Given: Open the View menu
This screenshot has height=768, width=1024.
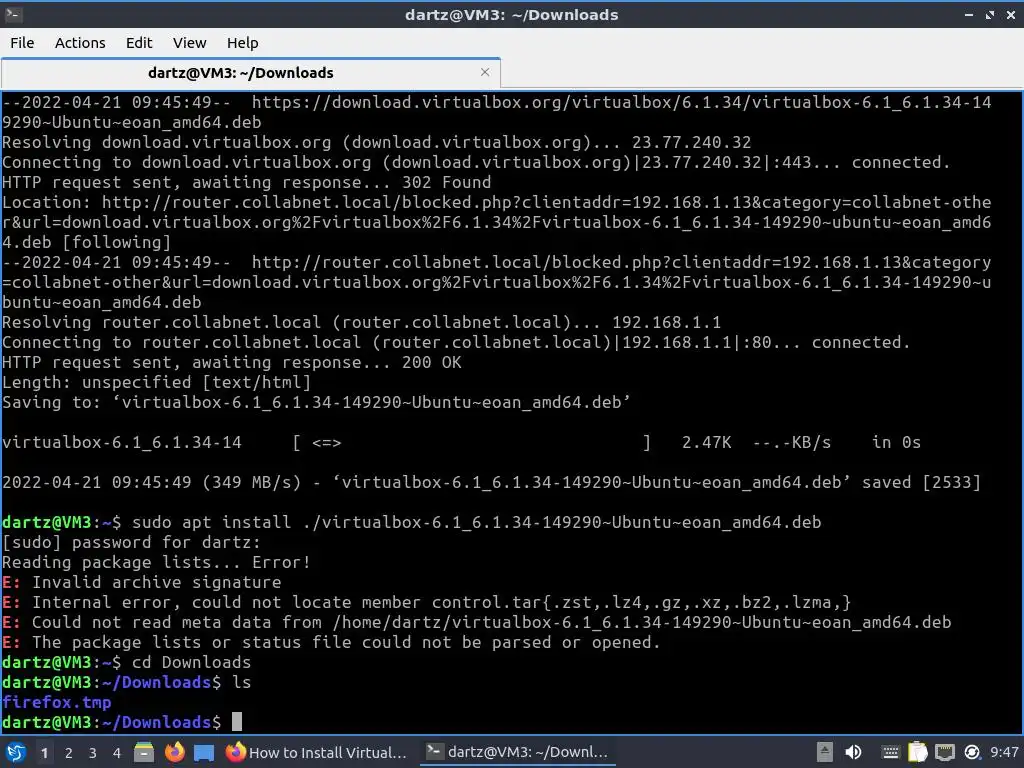Looking at the screenshot, I should coord(189,42).
